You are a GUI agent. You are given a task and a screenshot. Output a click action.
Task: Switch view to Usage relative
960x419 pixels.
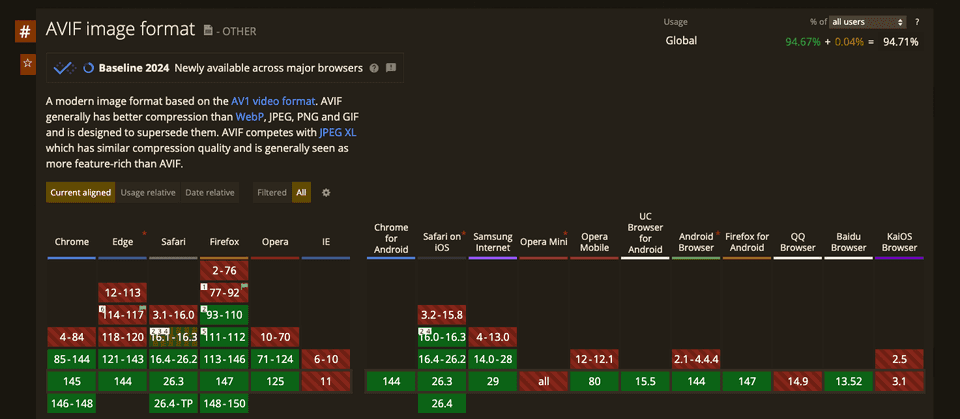(148, 193)
